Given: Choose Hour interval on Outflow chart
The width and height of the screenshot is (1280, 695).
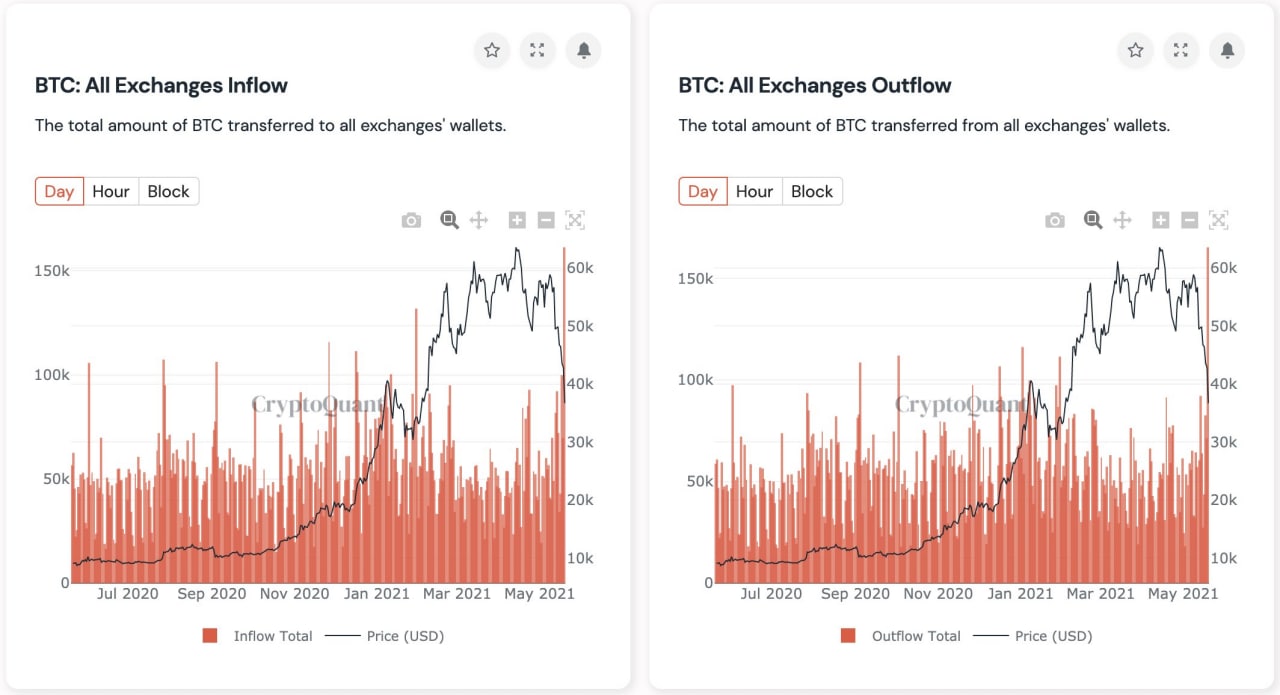Looking at the screenshot, I should pyautogui.click(x=754, y=191).
